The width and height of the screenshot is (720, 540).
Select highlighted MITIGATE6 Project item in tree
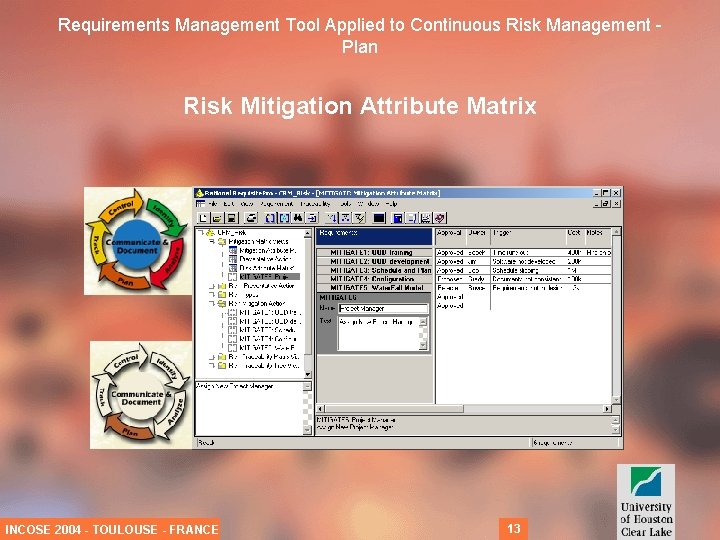[270, 277]
